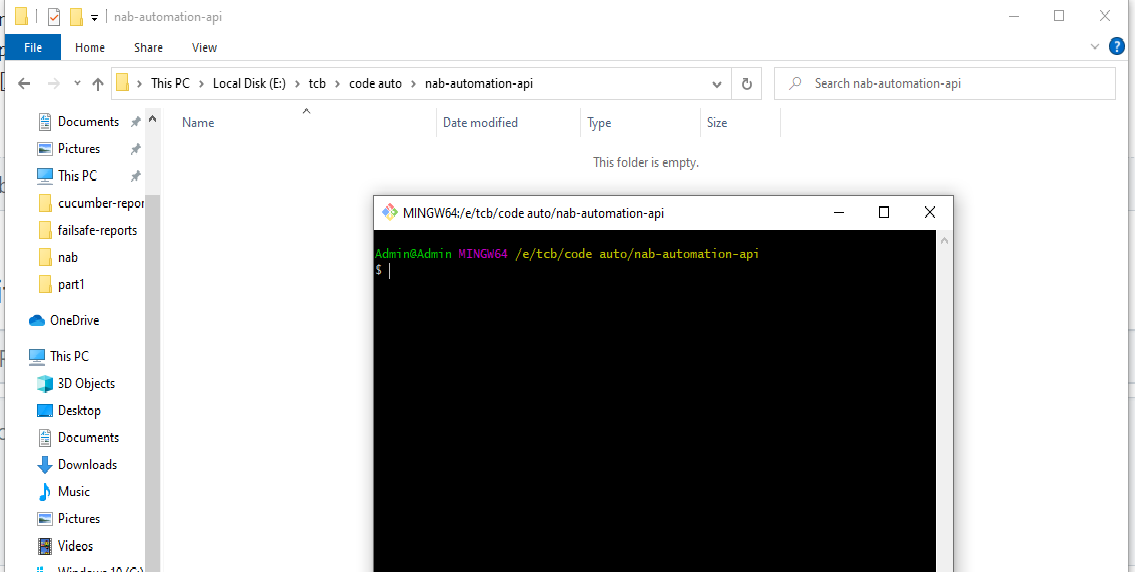The image size is (1135, 572).
Task: Open Documents under This PC
Action: 88,438
